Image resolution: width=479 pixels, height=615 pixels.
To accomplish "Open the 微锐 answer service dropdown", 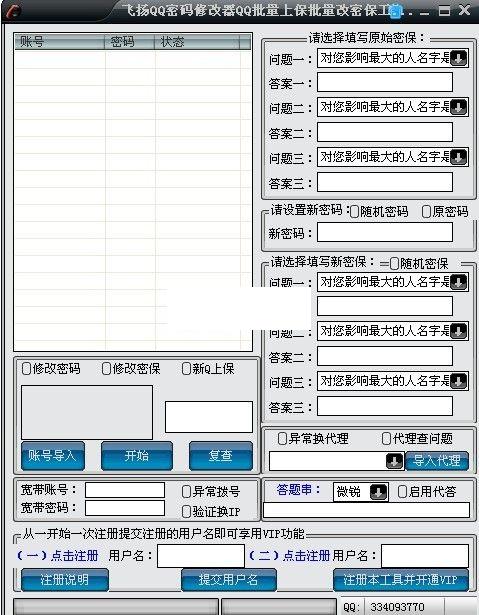I will point(378,492).
